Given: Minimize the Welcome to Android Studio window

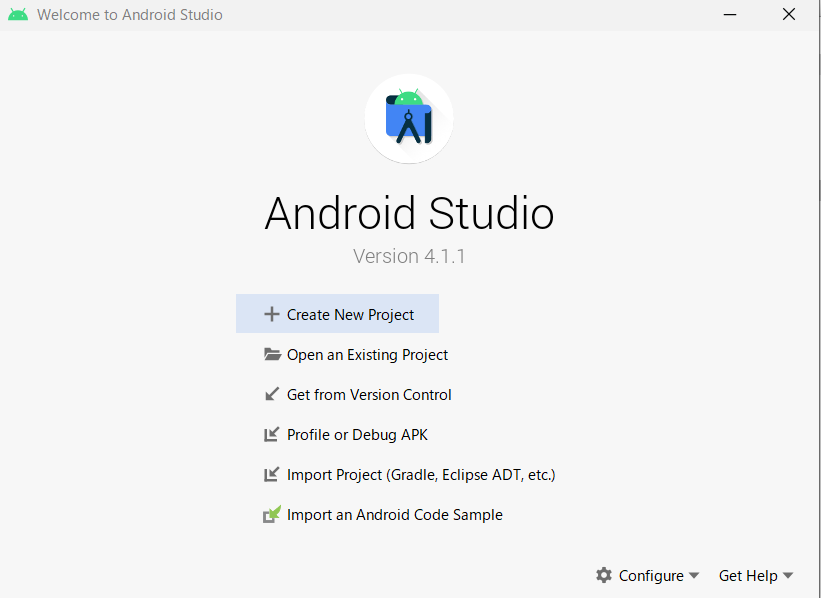Looking at the screenshot, I should 730,15.
